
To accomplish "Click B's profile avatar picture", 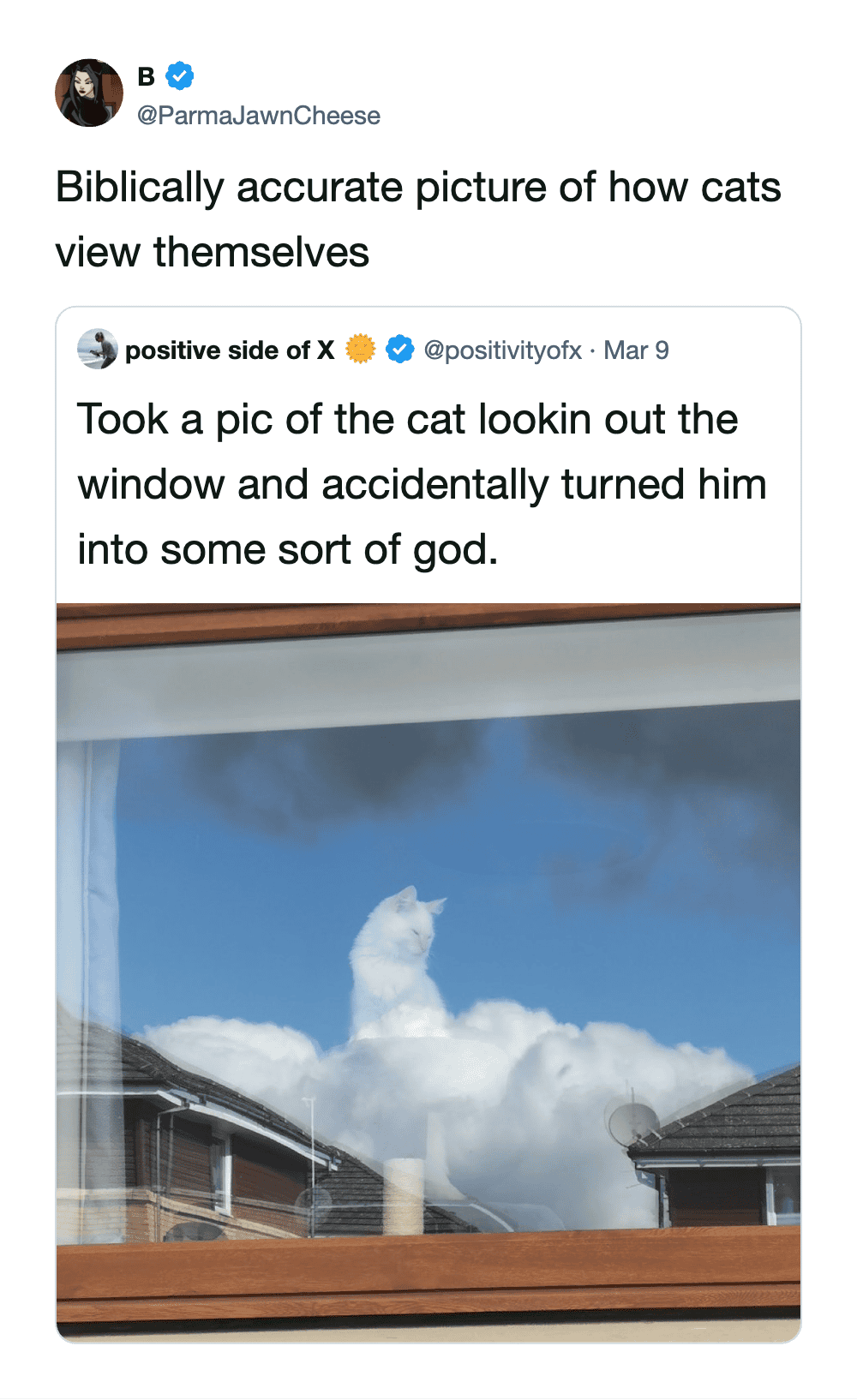I will (x=89, y=93).
